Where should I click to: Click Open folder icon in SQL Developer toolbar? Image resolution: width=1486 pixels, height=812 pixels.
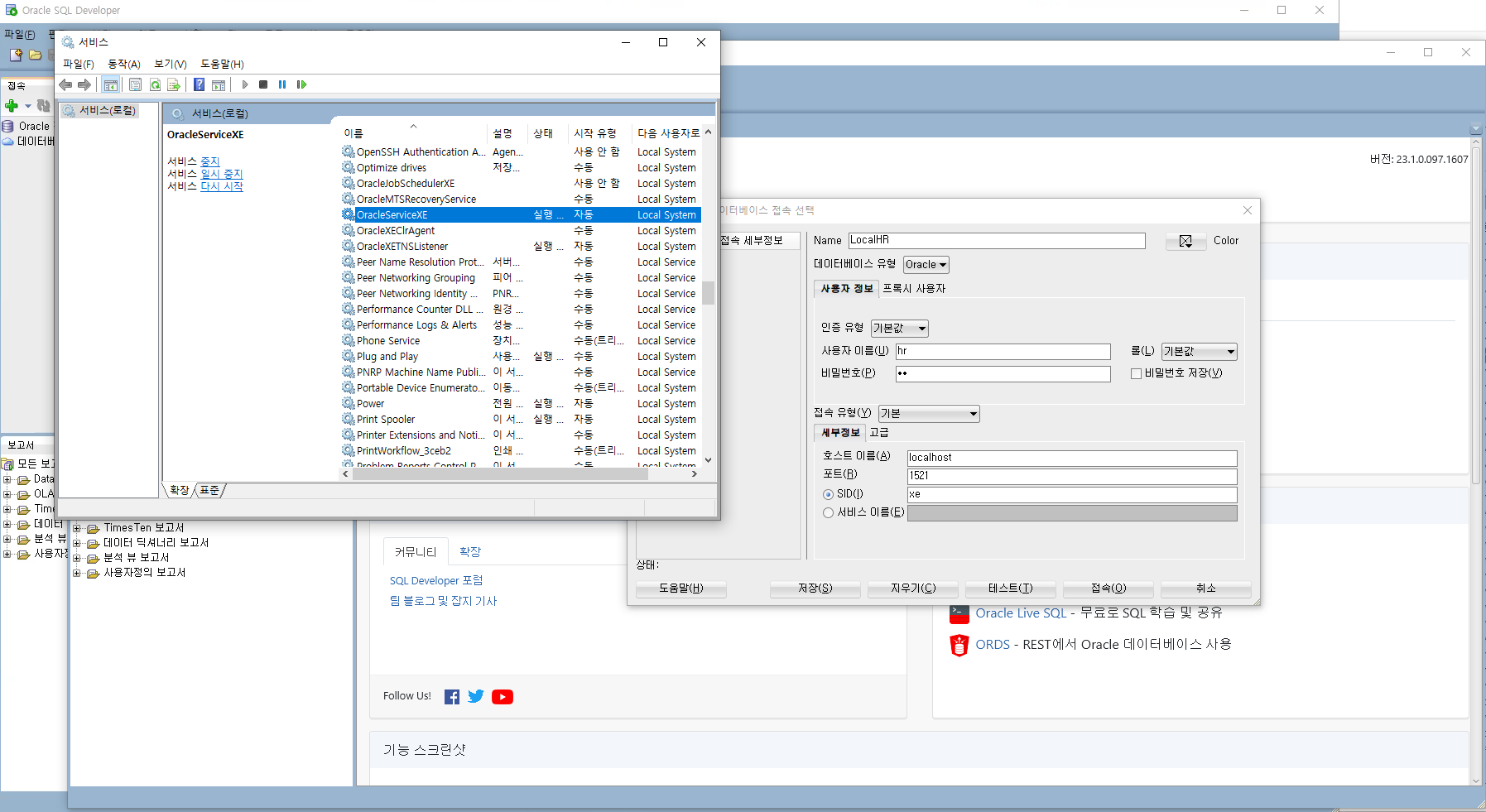pyautogui.click(x=35, y=55)
